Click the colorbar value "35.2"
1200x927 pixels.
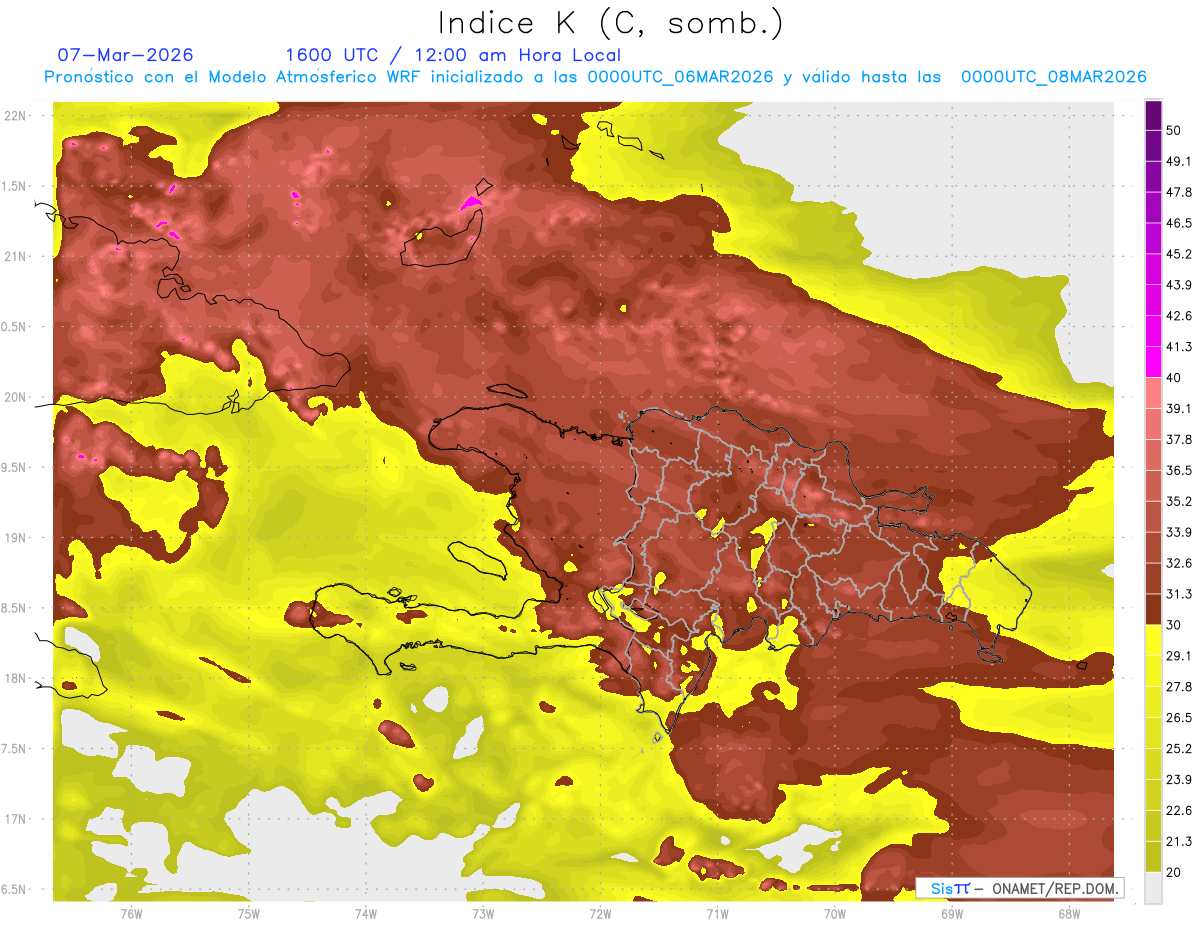pos(1179,501)
